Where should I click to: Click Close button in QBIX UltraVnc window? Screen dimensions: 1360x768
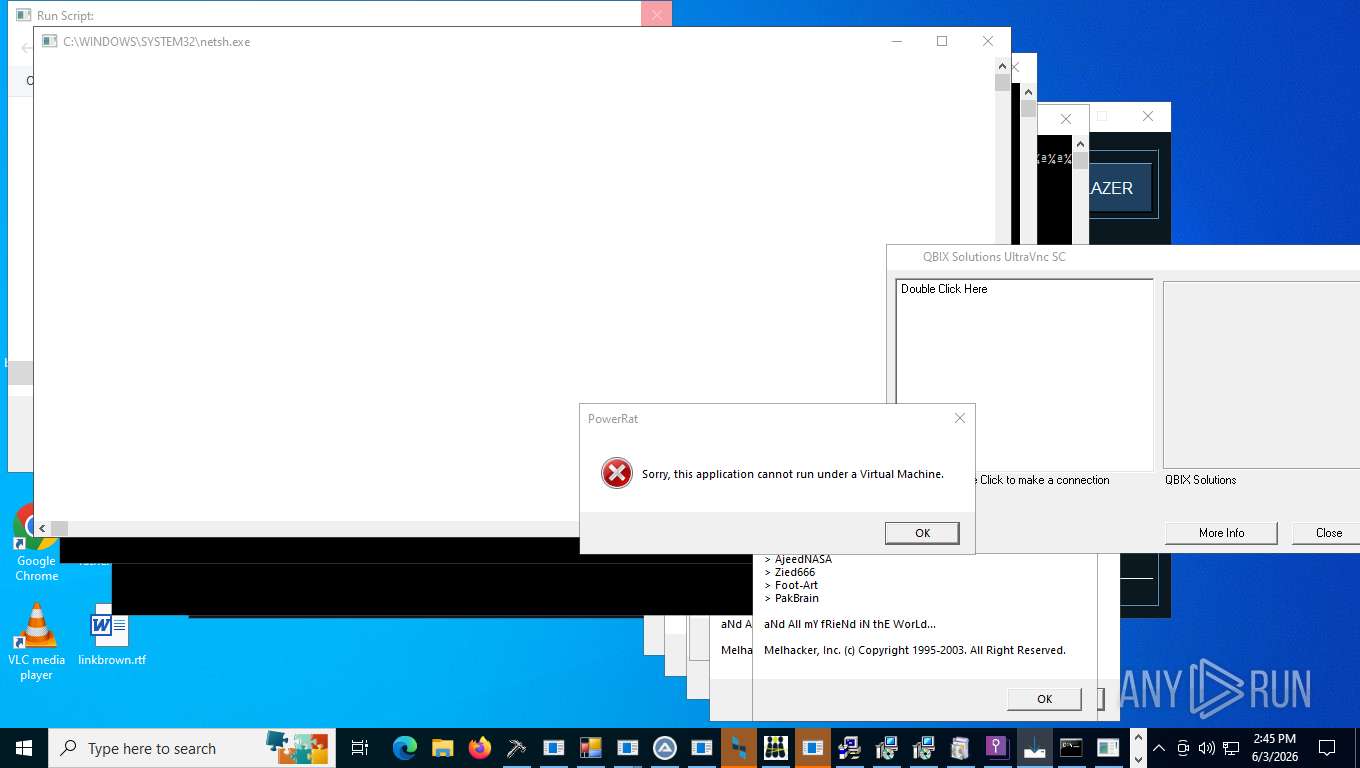pos(1328,533)
